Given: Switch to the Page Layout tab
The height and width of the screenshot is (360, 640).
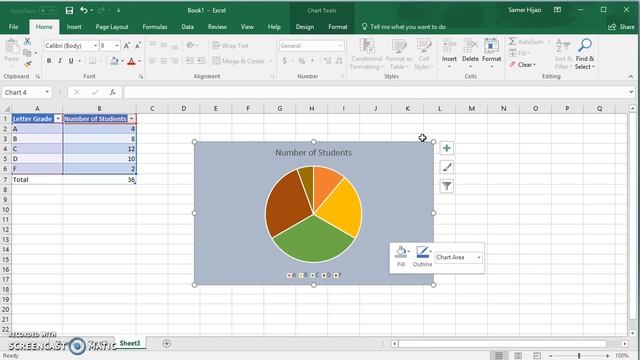Looking at the screenshot, I should [112, 27].
